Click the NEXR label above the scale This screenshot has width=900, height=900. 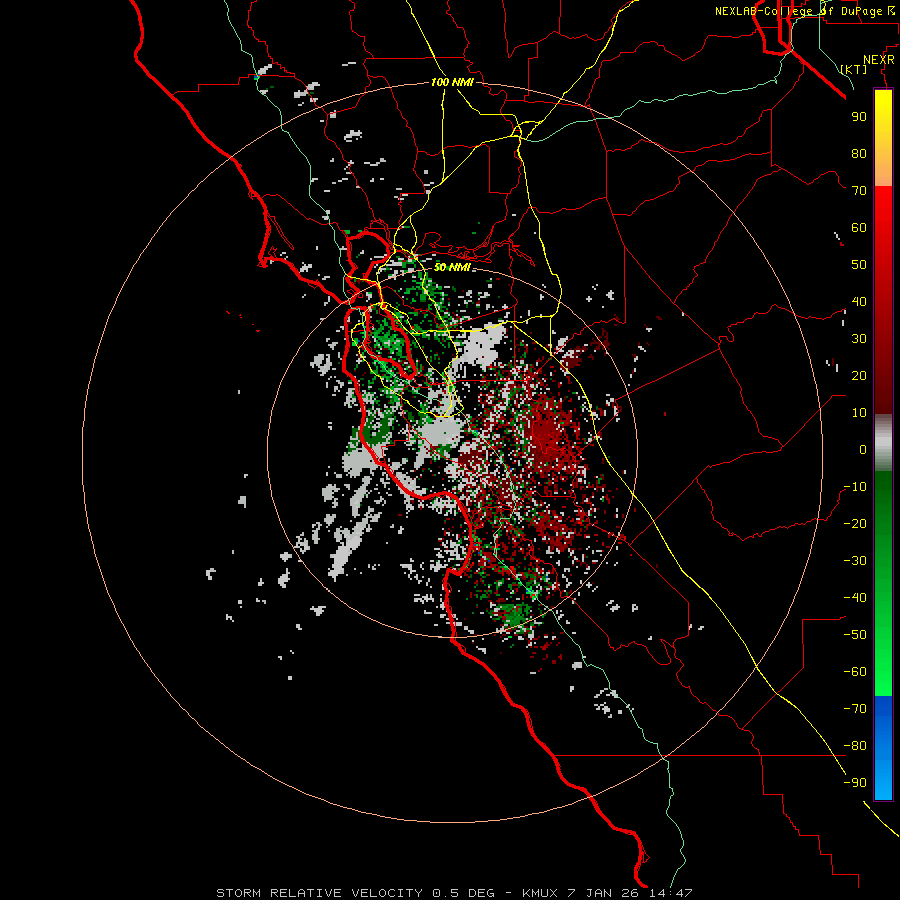pos(879,60)
